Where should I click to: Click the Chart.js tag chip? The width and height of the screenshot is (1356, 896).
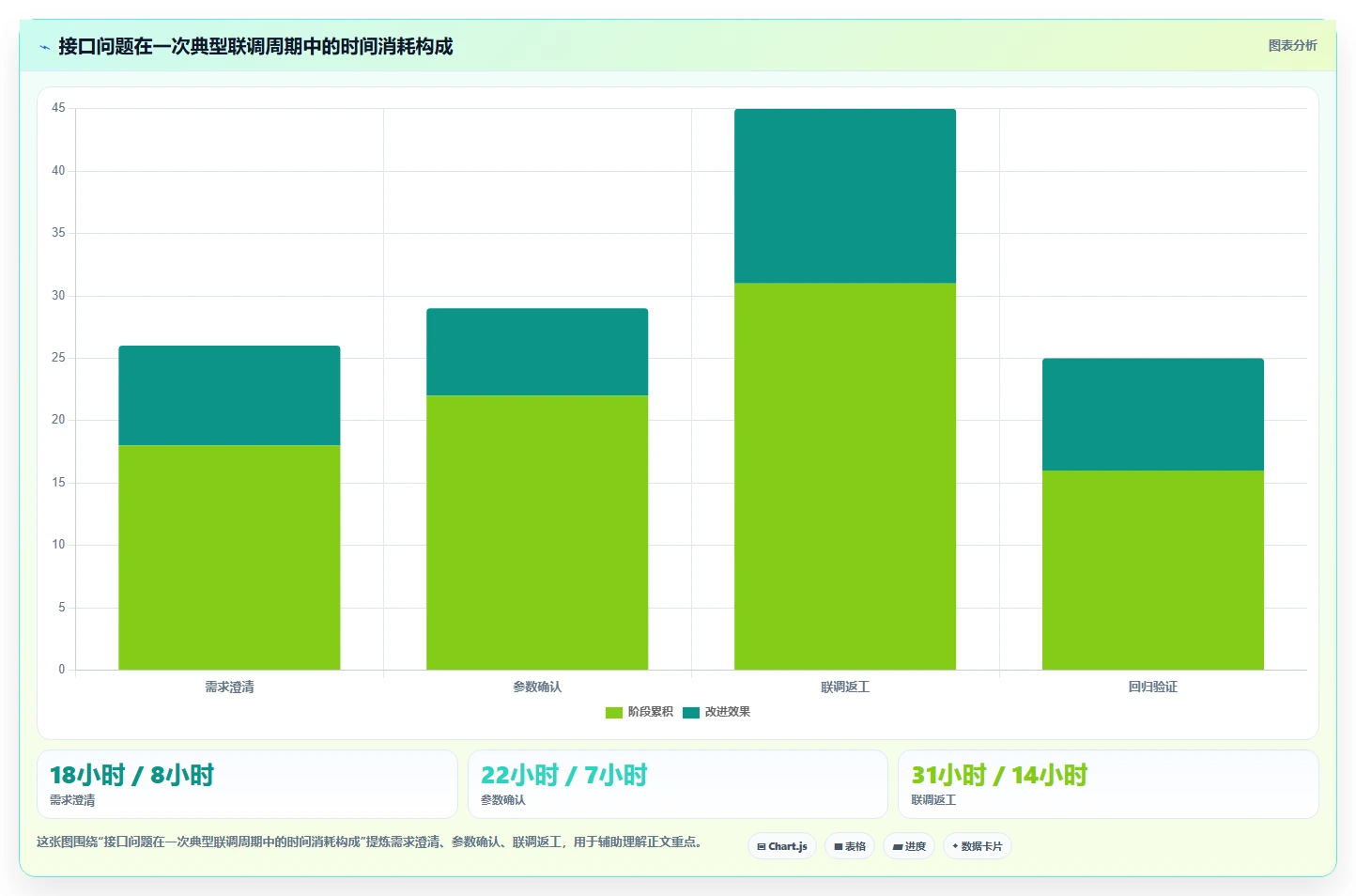782,846
